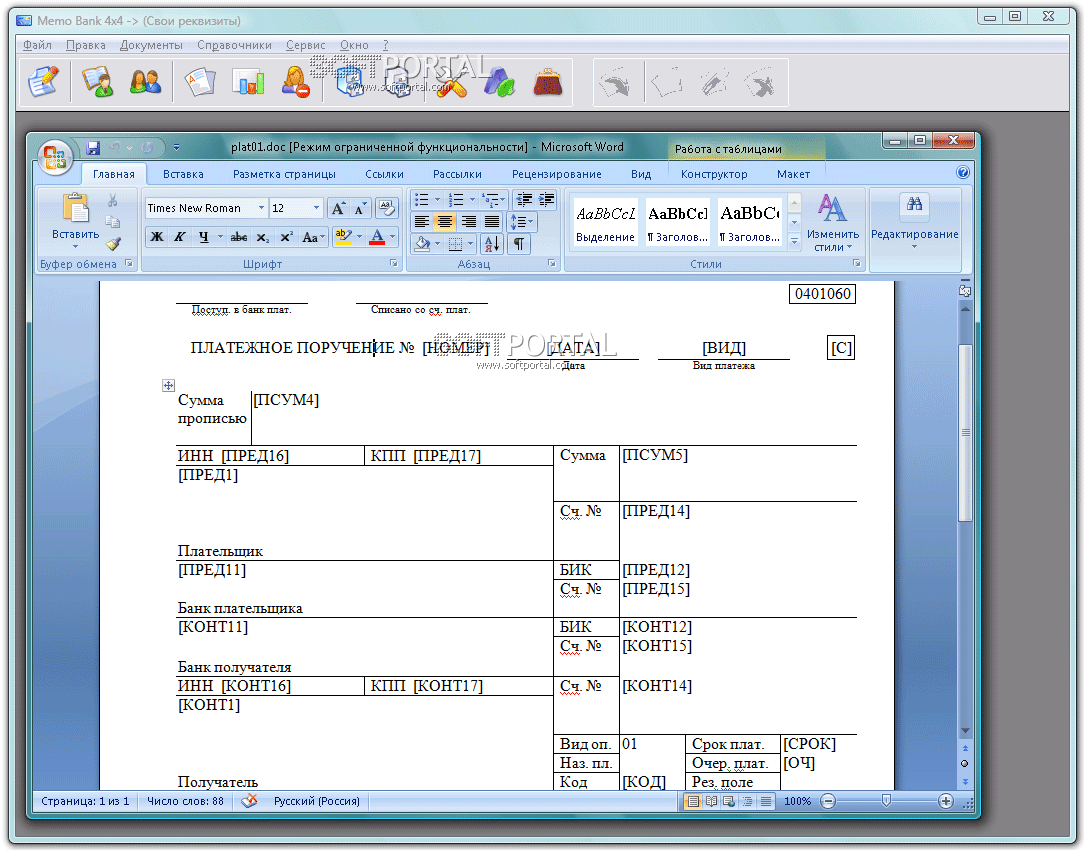Decrease font size with the shrink font icon
This screenshot has width=1084, height=850.
(360, 208)
